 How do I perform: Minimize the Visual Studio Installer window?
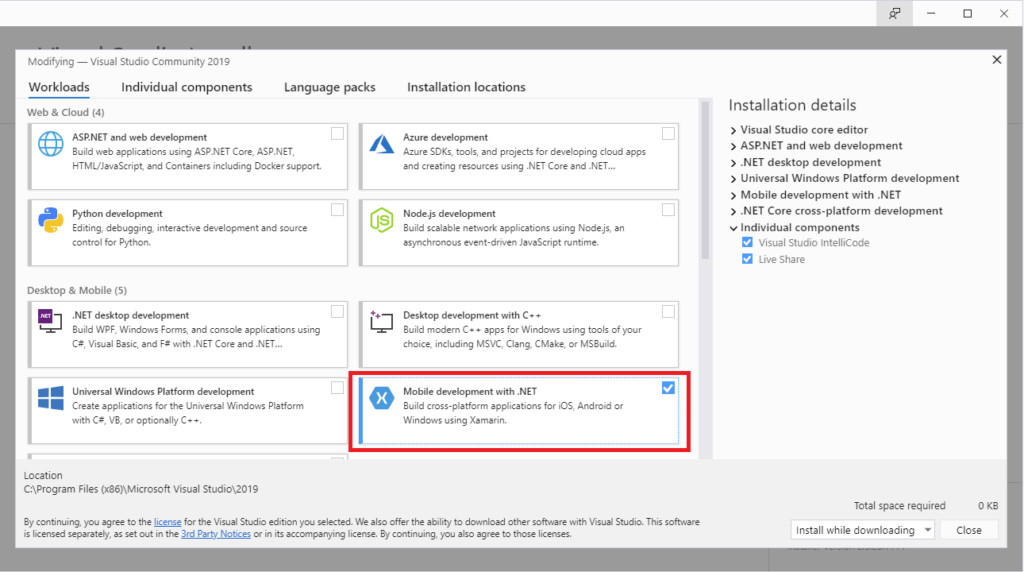[931, 13]
